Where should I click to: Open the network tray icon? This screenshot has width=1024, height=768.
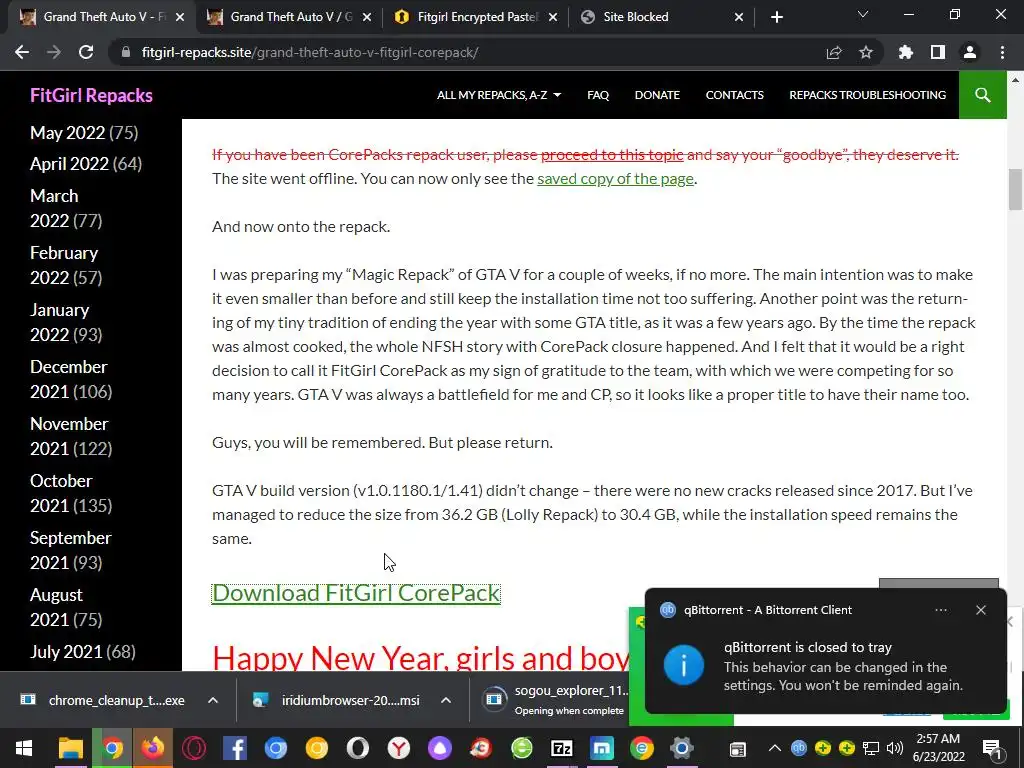[871, 748]
